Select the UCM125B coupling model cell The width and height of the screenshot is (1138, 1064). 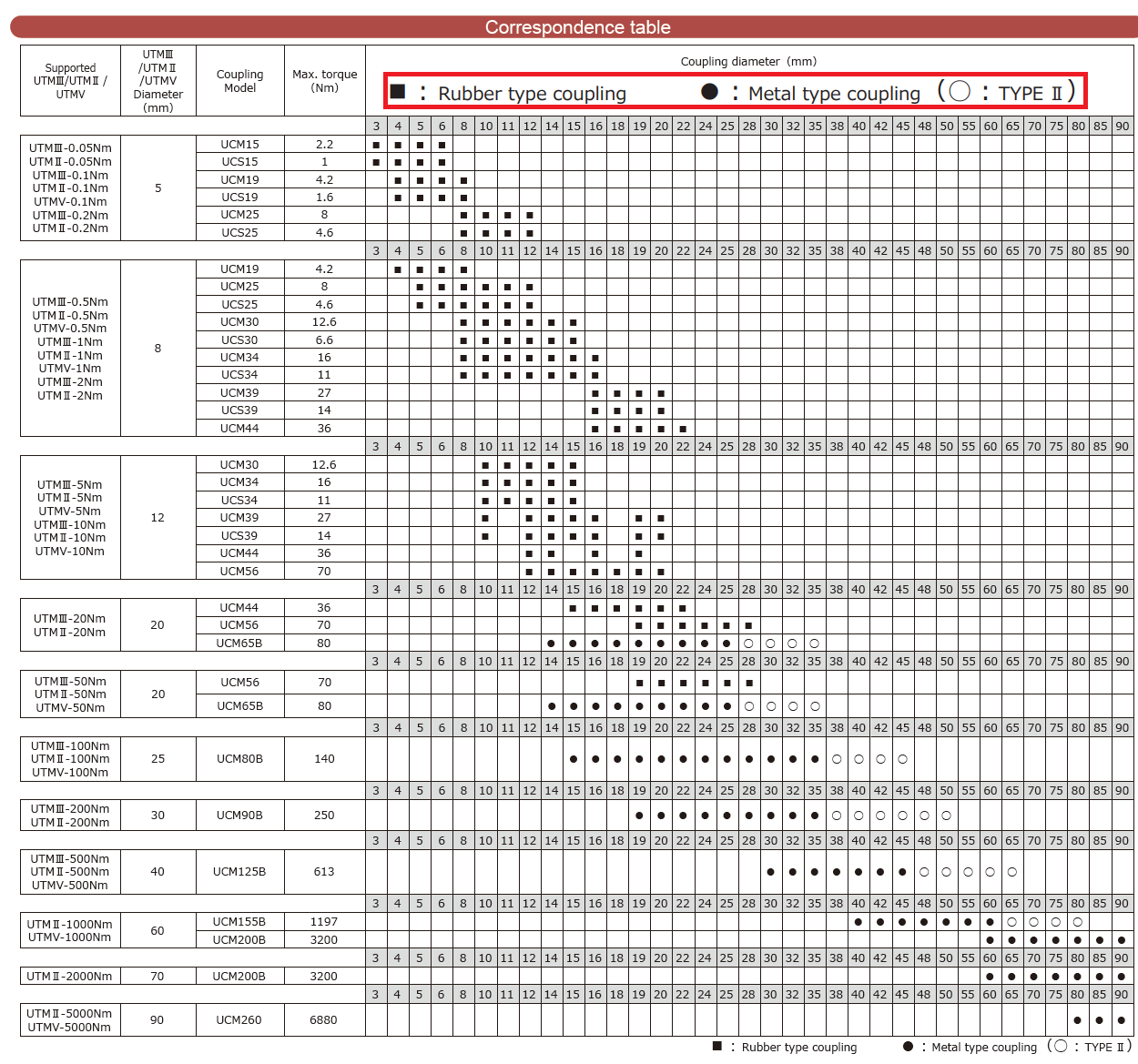coord(240,872)
